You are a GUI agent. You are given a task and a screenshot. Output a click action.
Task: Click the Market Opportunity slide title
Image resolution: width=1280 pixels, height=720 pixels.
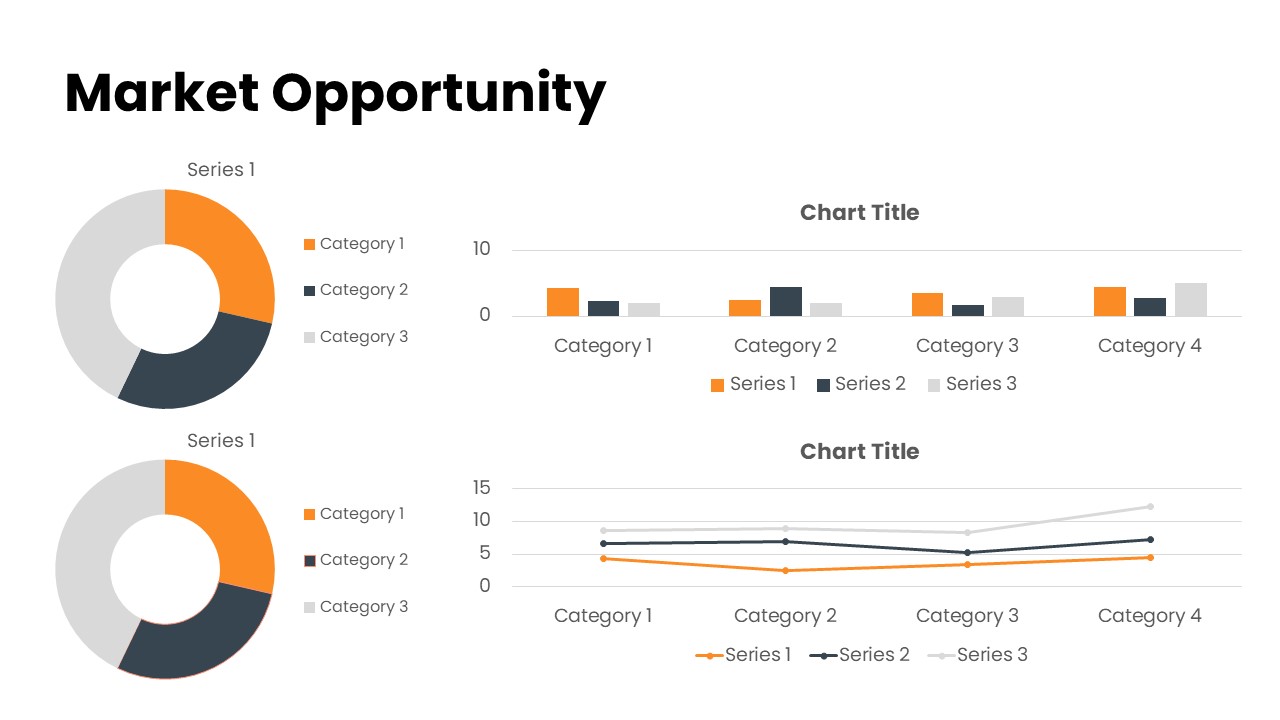click(x=335, y=93)
